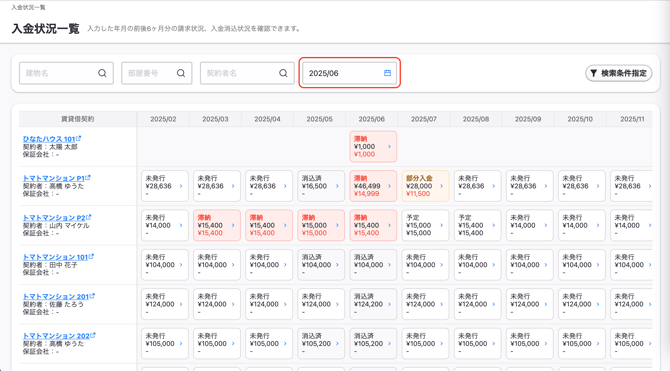The width and height of the screenshot is (670, 371).
Task: Click external link icon beside トマトマンション P1
Action: click(88, 177)
